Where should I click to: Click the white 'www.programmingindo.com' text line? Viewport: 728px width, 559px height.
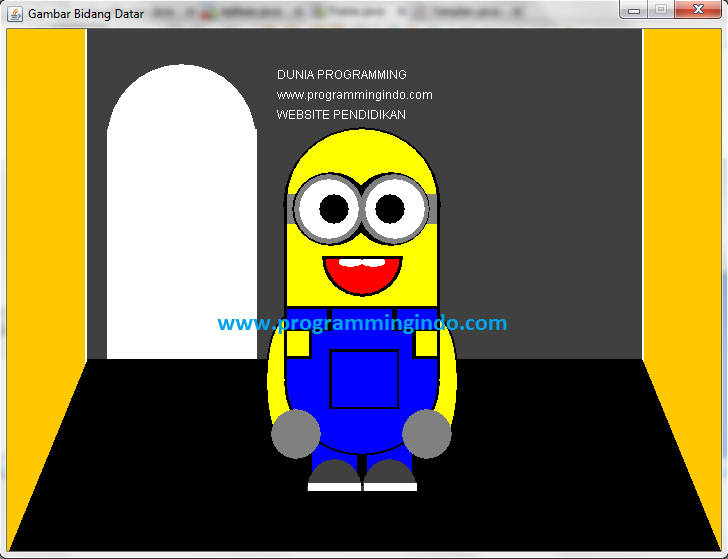(354, 95)
